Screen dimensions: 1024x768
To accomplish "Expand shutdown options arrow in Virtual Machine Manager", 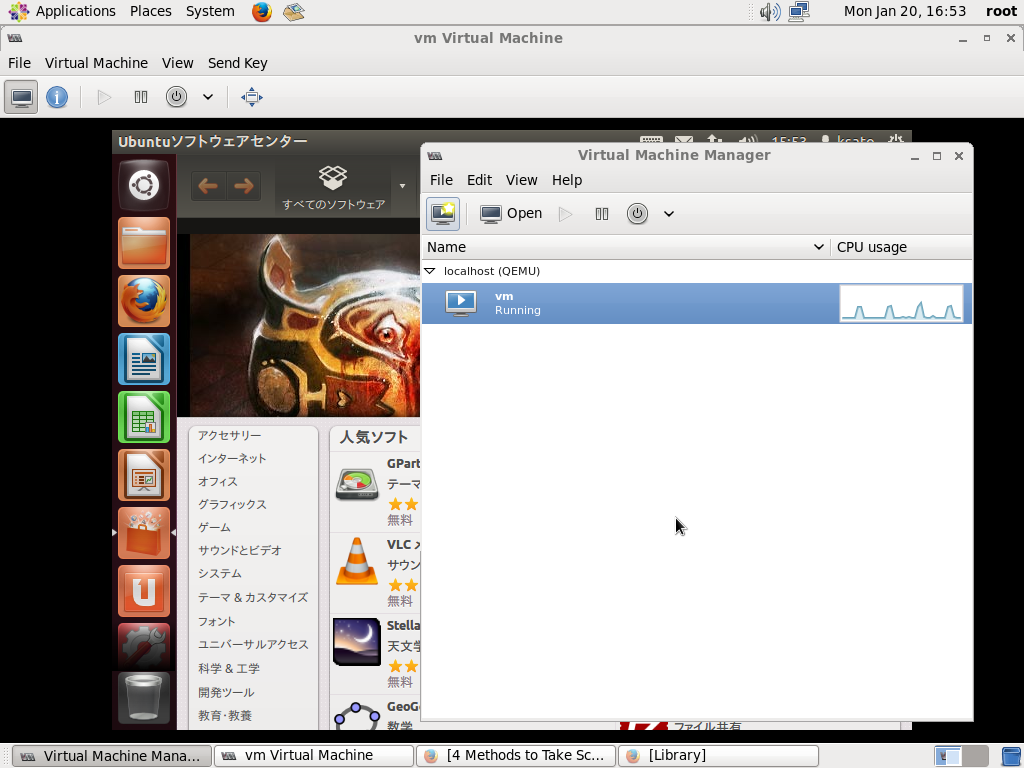I will [669, 214].
